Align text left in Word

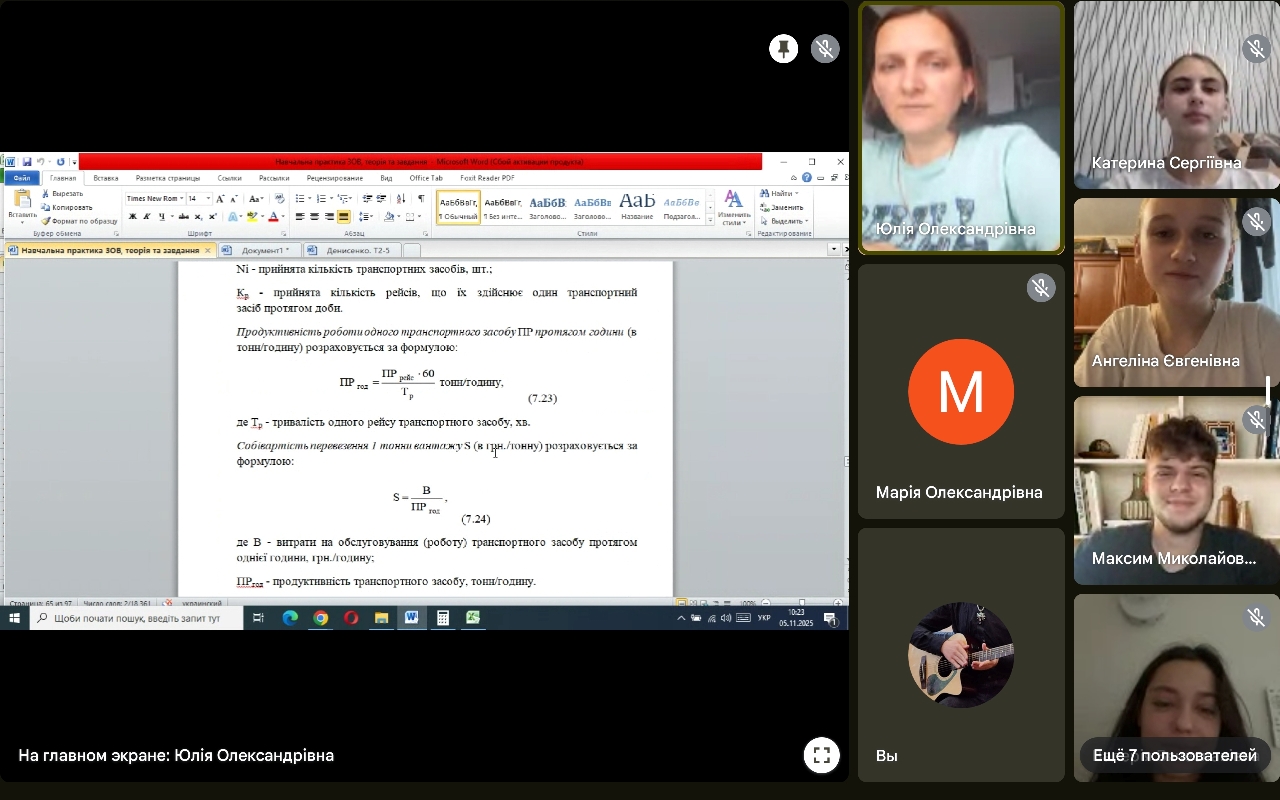pyautogui.click(x=300, y=216)
